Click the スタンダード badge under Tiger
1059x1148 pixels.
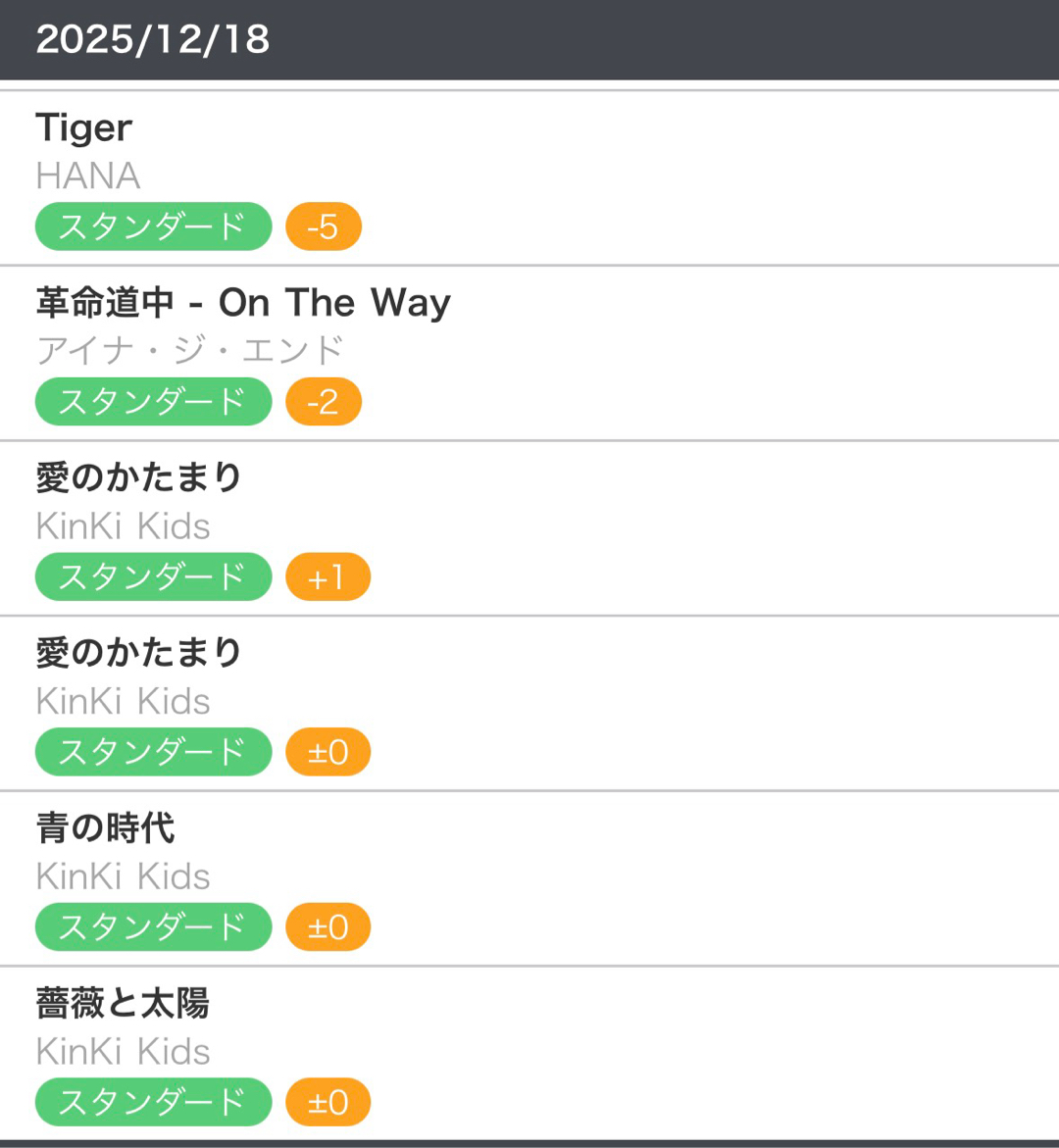(x=153, y=226)
